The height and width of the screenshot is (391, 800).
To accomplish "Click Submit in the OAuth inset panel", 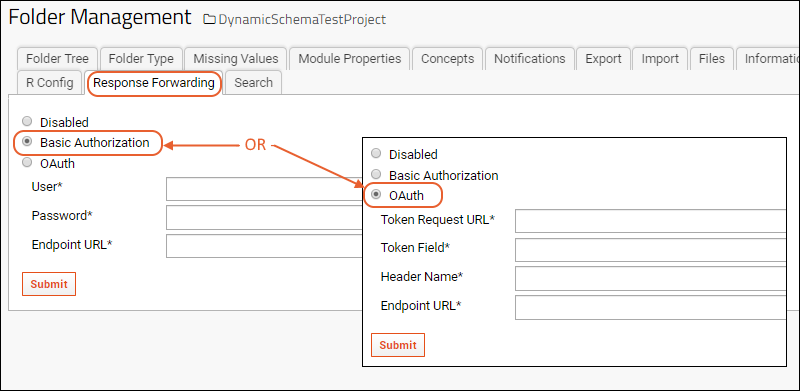I will click(398, 345).
